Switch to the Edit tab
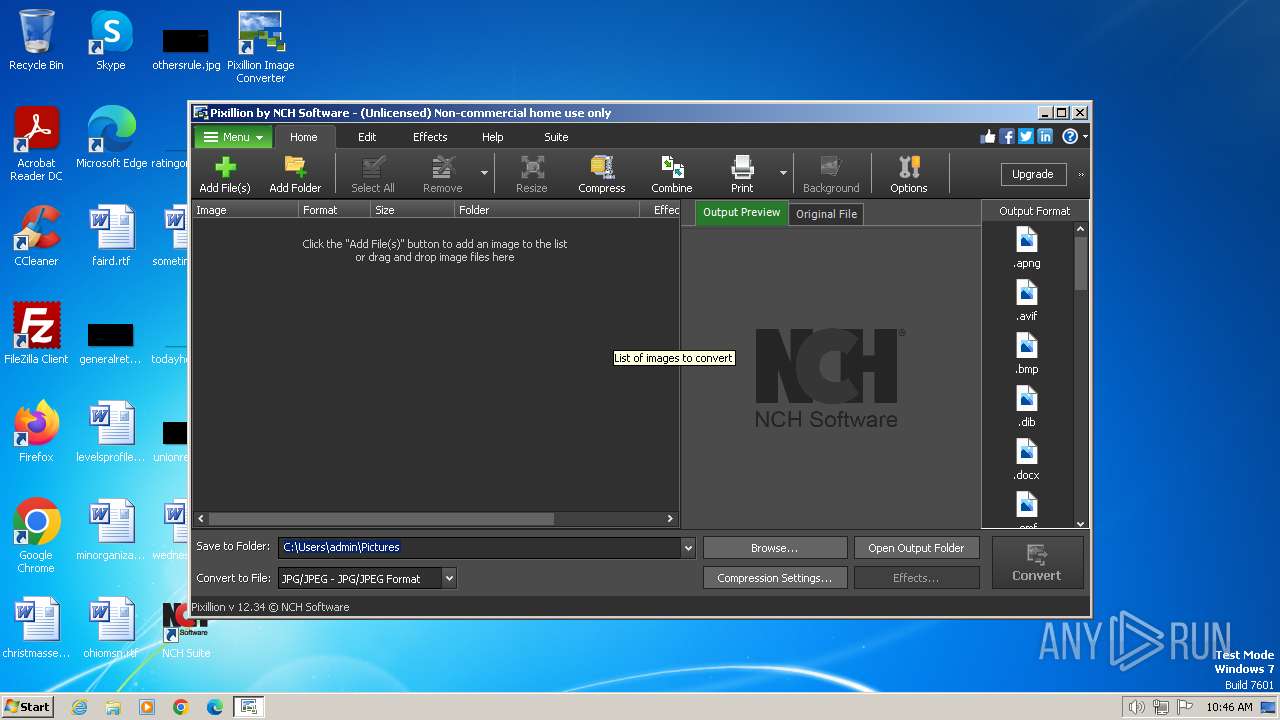This screenshot has height=720, width=1280. 367,137
